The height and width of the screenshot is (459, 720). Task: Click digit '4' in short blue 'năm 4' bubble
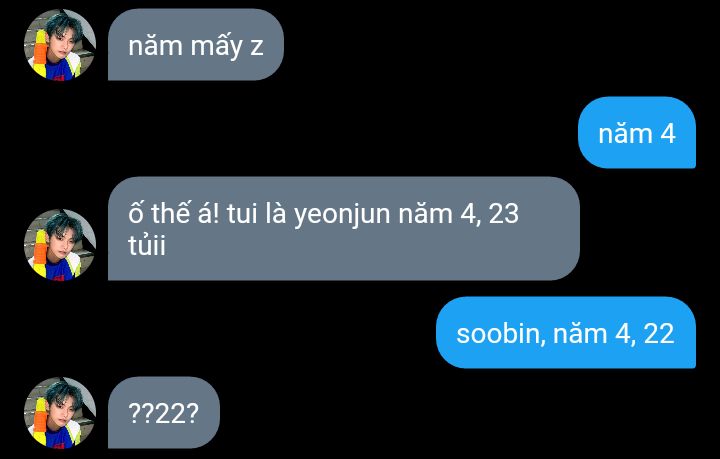(x=668, y=134)
